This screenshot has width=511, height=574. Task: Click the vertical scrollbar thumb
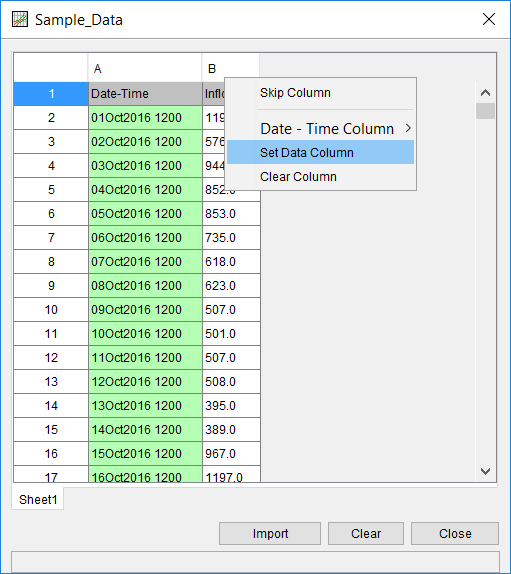click(485, 111)
